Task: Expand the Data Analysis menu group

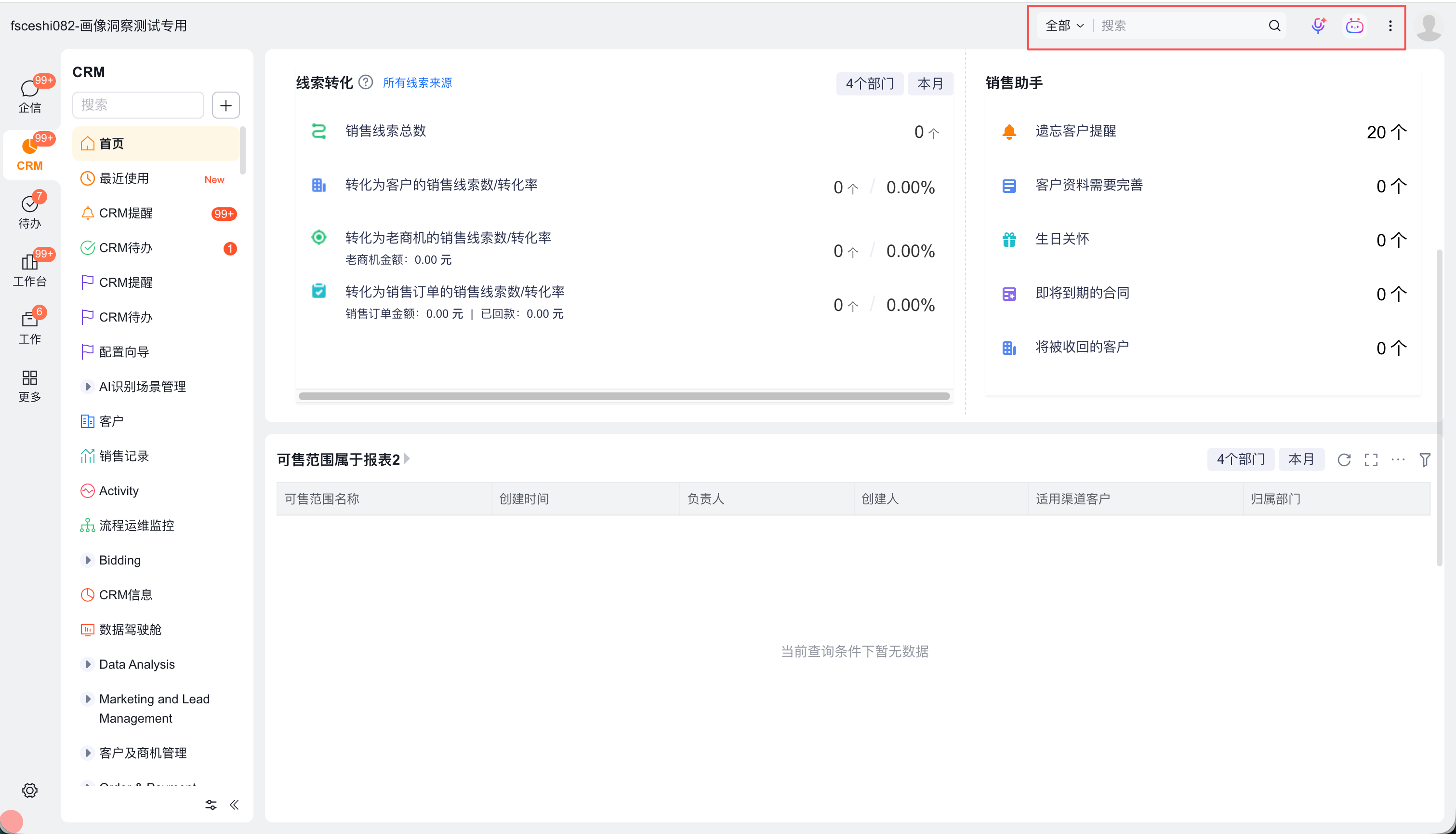Action: tap(88, 664)
